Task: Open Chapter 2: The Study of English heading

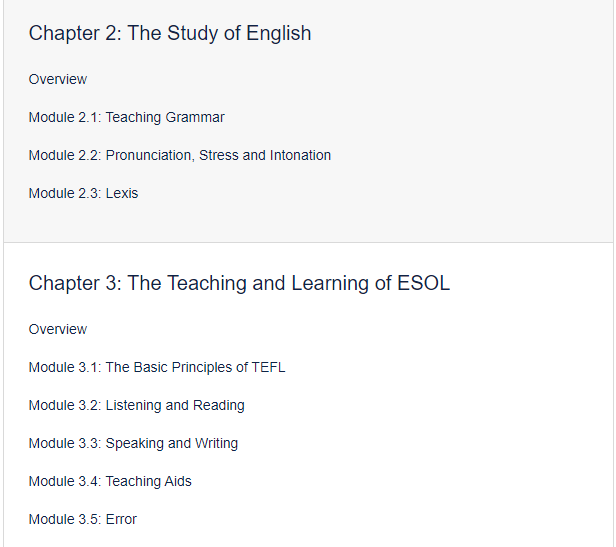Action: click(170, 33)
